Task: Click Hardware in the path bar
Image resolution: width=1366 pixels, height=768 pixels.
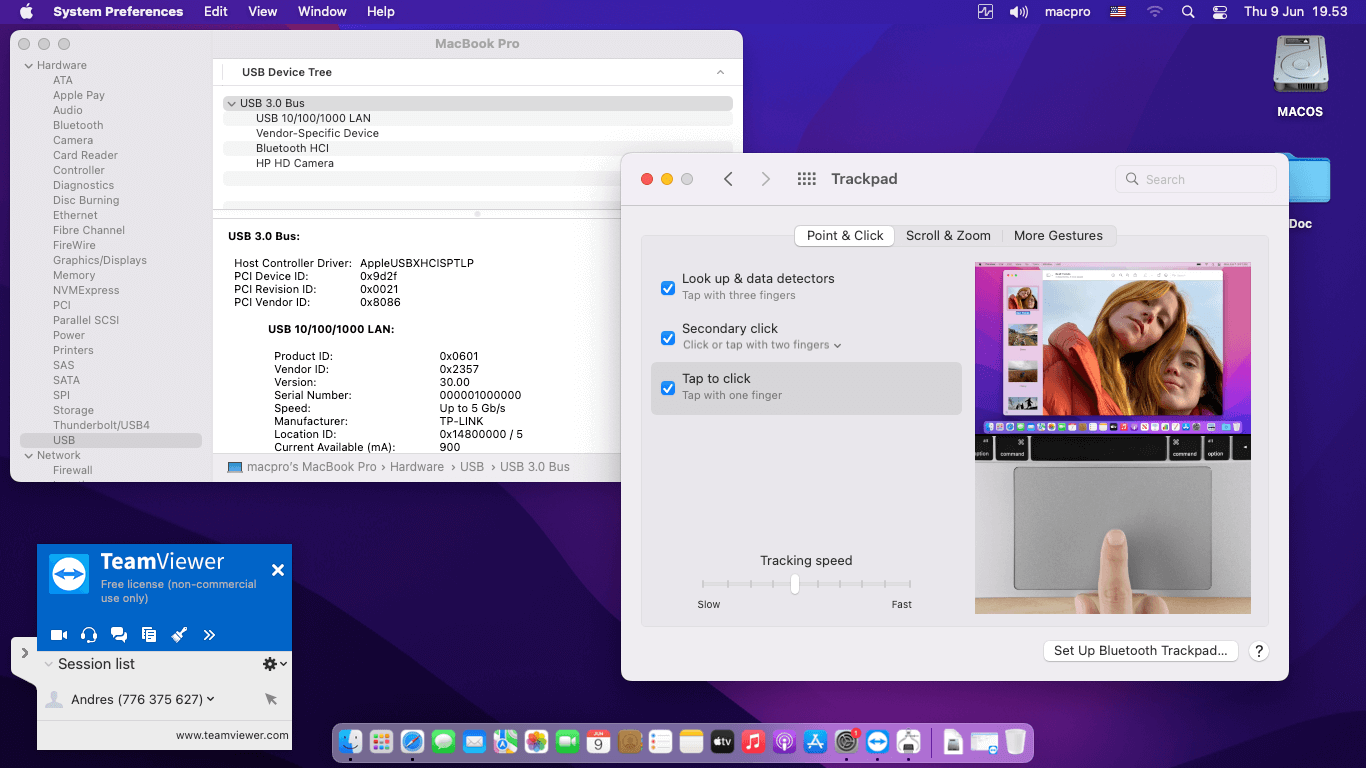Action: (417, 467)
